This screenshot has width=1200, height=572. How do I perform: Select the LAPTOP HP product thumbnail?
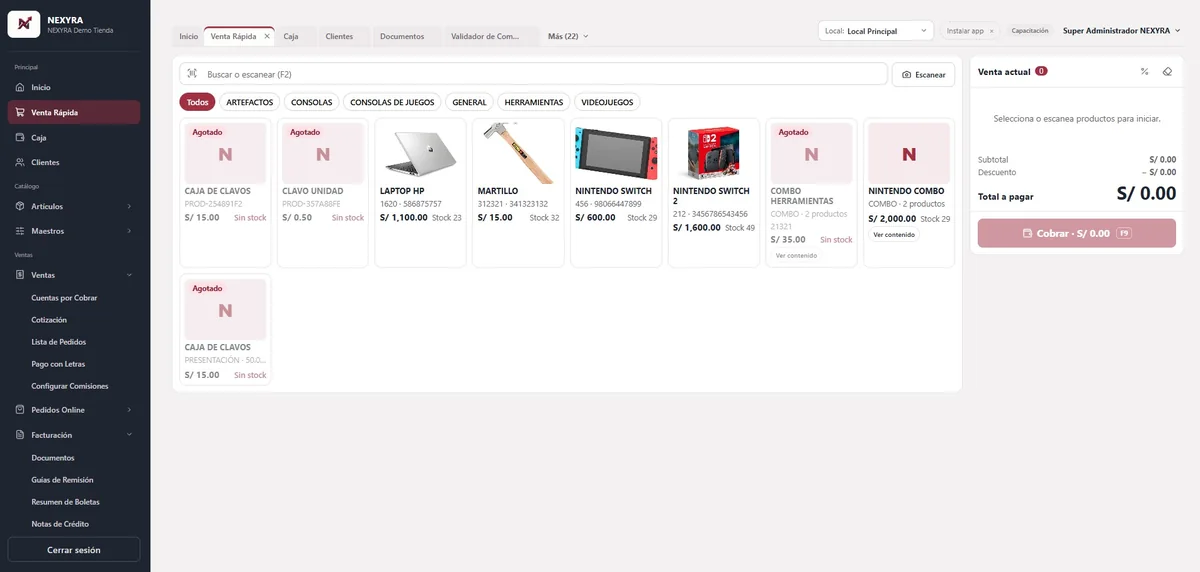pyautogui.click(x=420, y=153)
